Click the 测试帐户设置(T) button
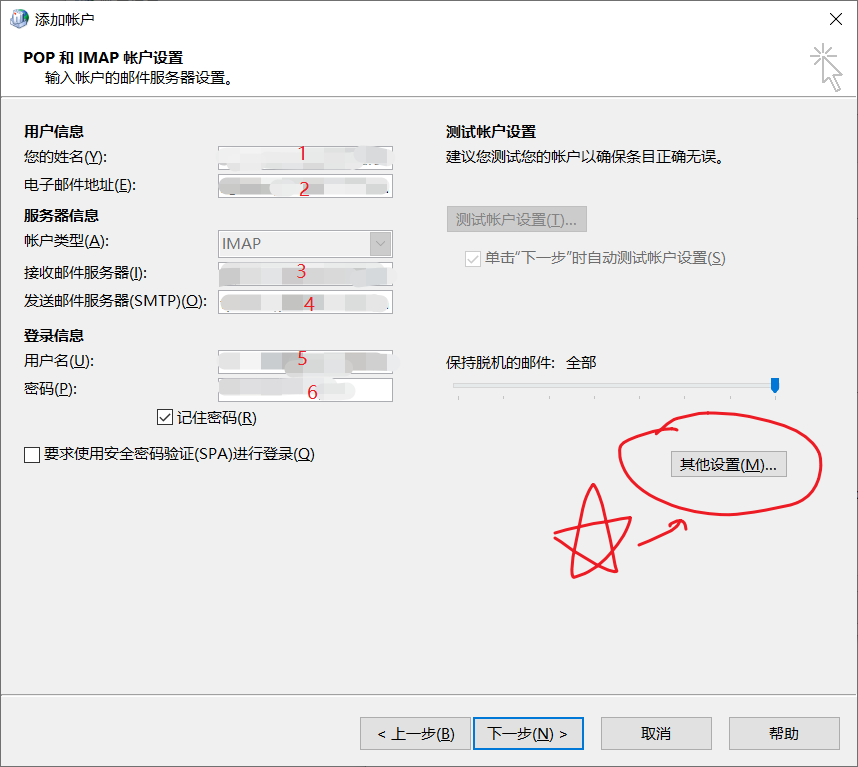 516,218
